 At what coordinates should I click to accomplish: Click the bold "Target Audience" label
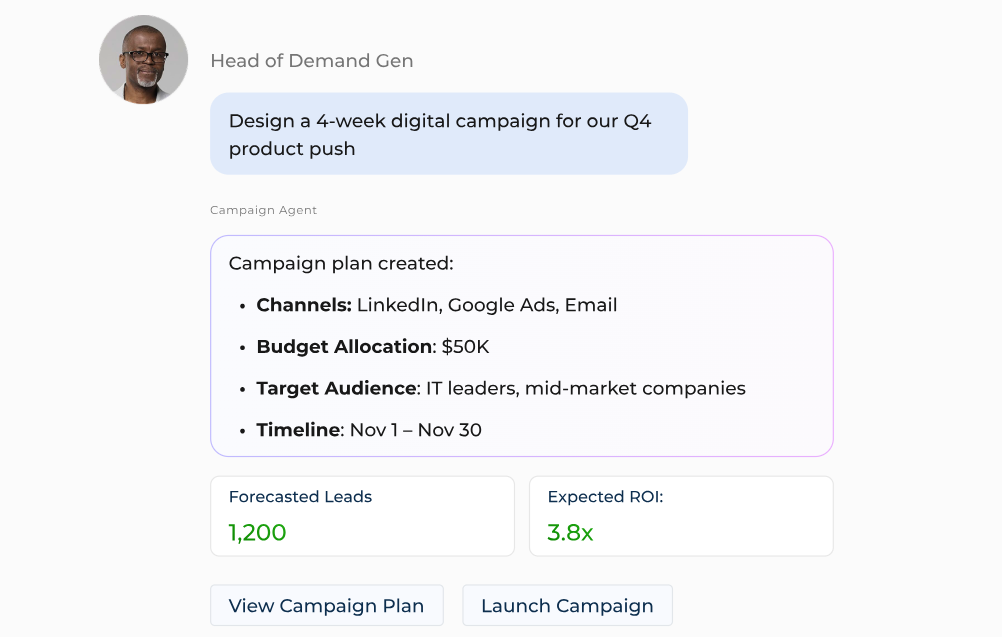pyautogui.click(x=336, y=388)
